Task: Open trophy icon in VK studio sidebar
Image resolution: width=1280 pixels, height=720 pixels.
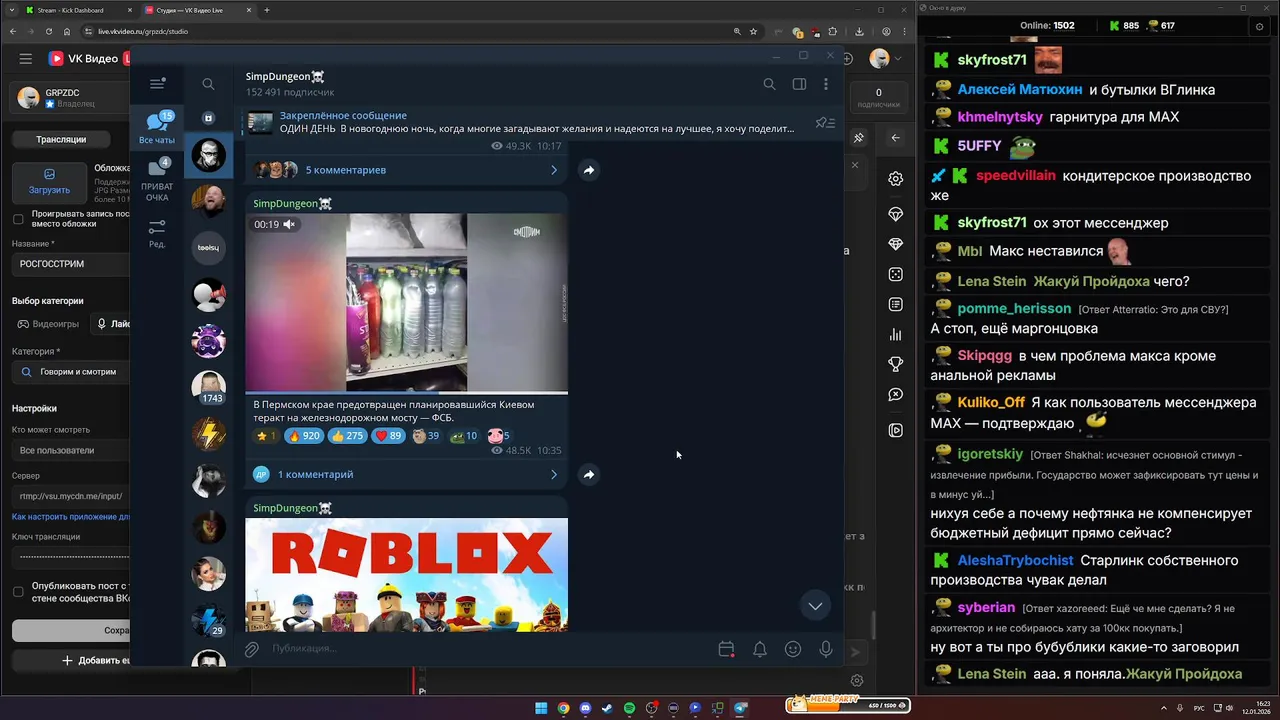Action: (895, 364)
